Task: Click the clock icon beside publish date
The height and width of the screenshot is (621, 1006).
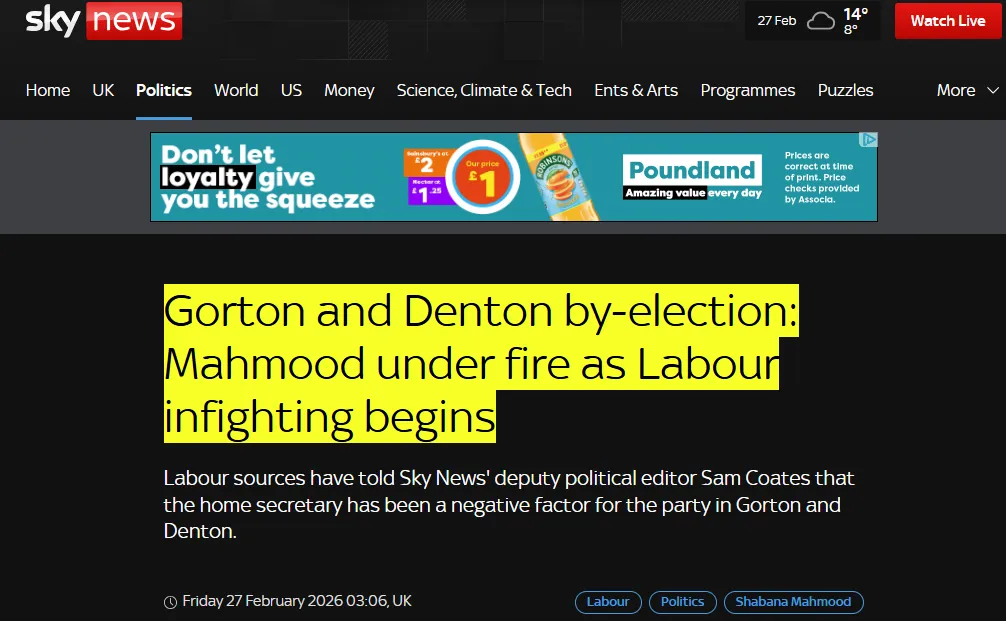Action: tap(170, 602)
